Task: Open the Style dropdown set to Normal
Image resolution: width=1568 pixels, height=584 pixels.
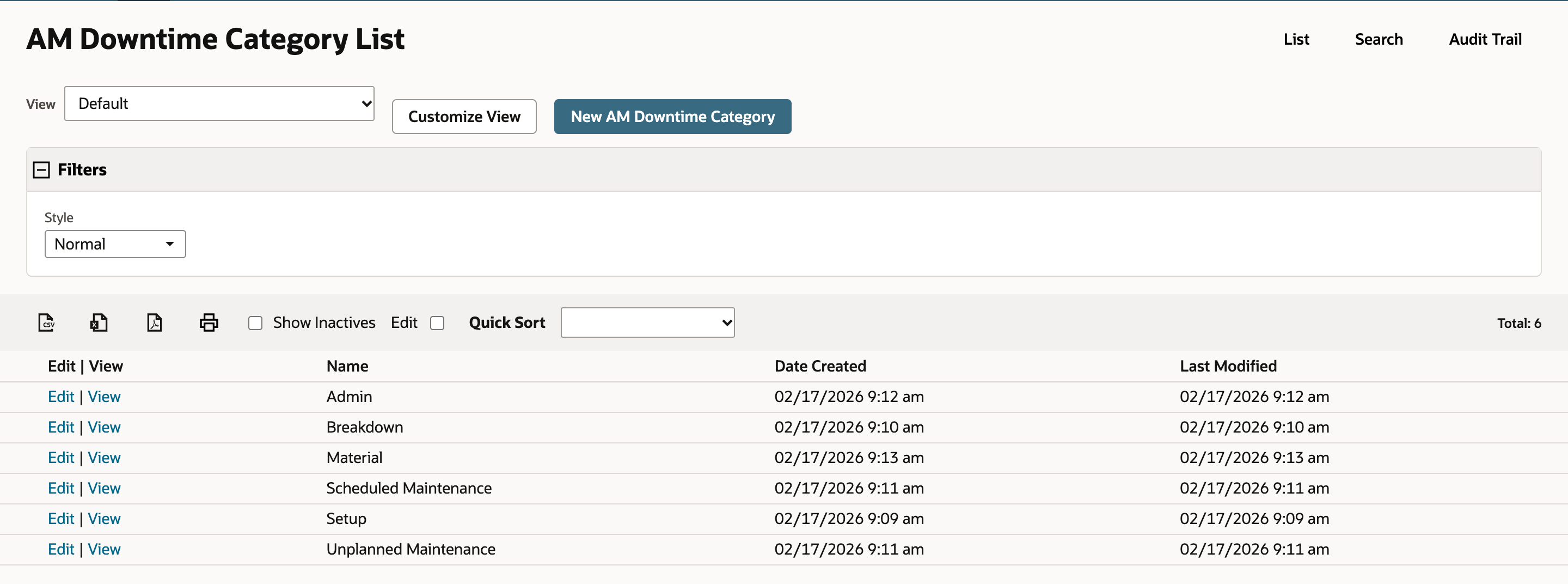Action: tap(115, 244)
